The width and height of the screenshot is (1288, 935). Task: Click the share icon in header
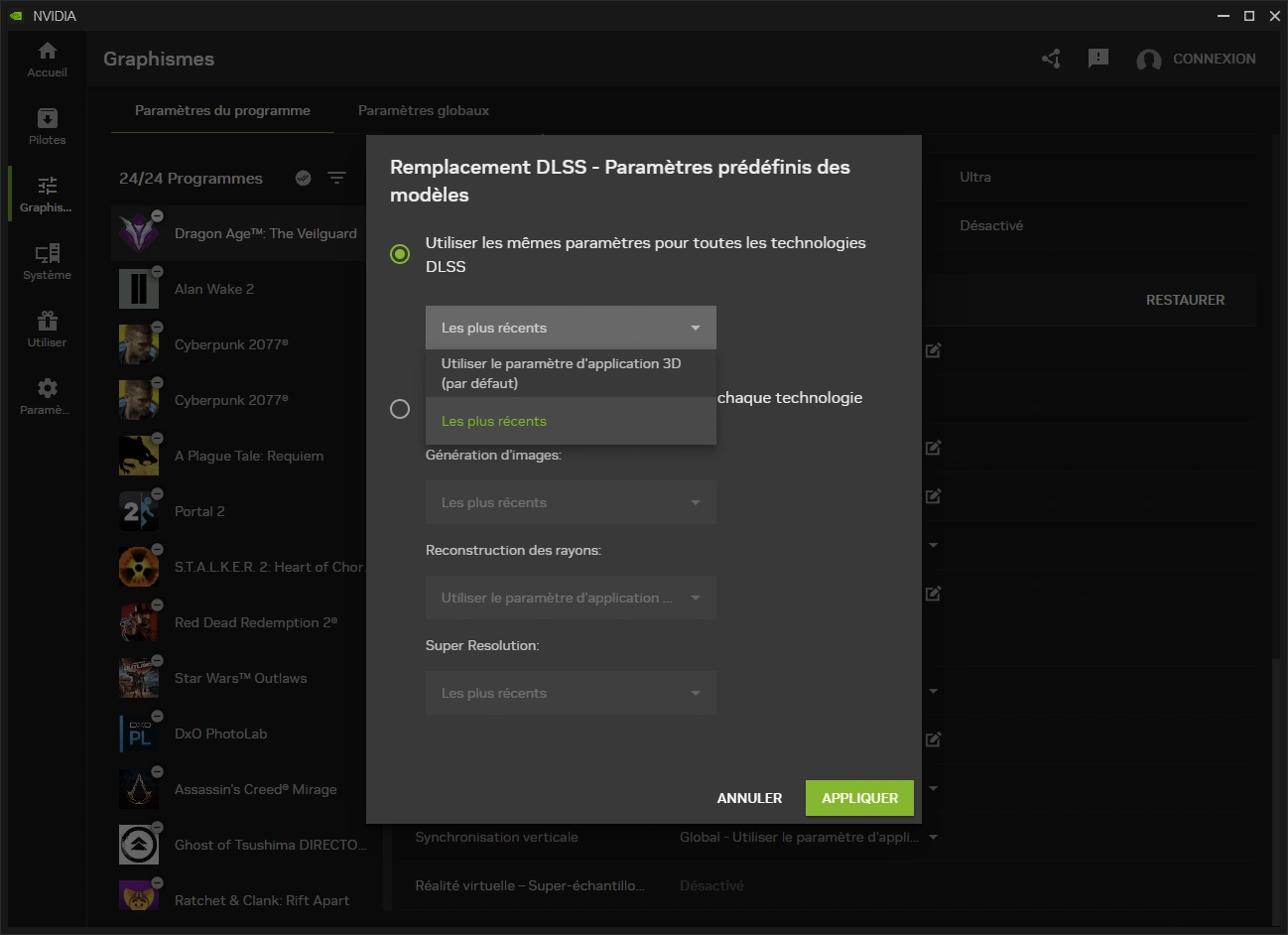tap(1052, 59)
